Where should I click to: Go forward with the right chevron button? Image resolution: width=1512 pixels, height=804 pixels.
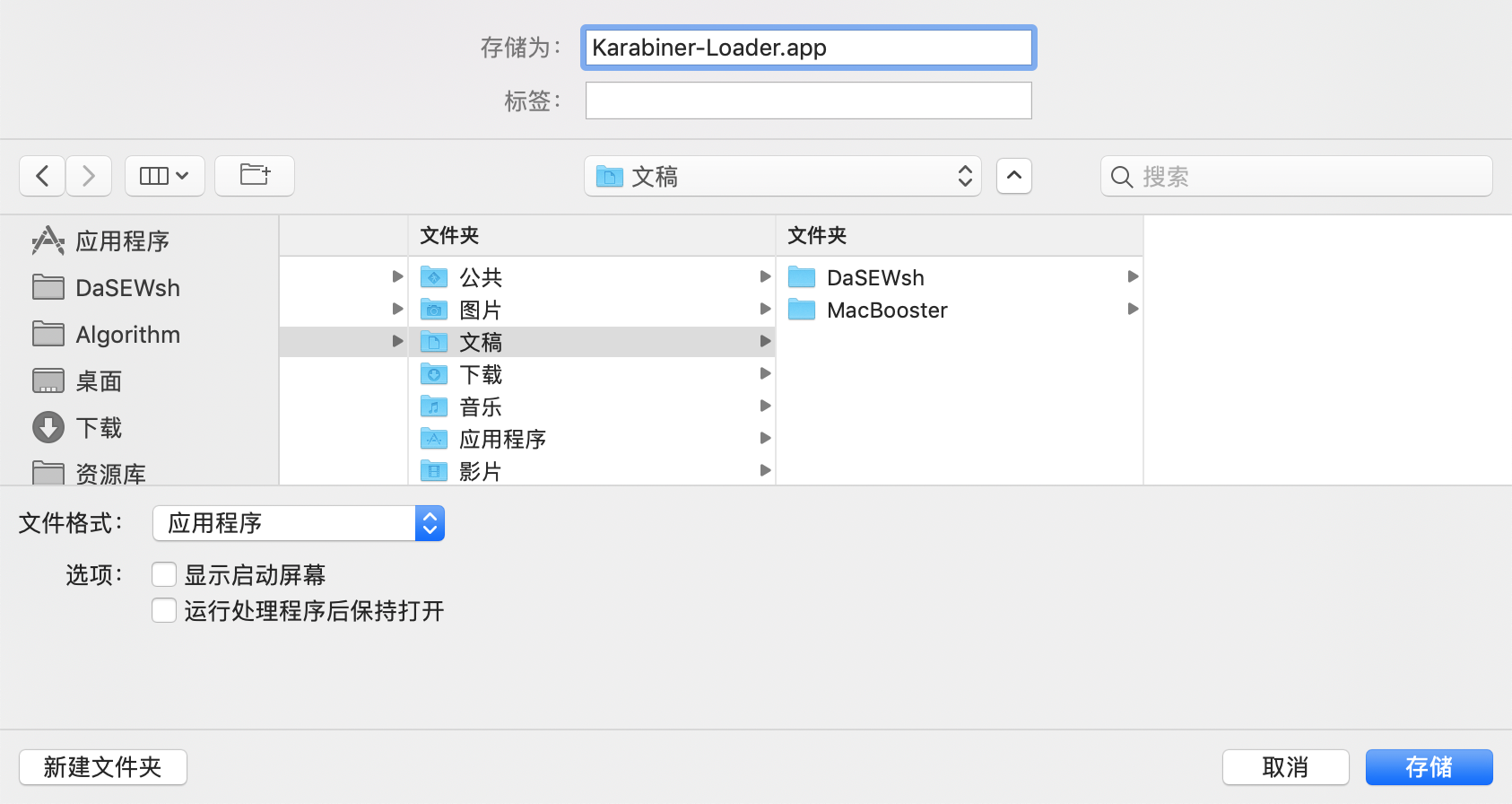[88, 176]
